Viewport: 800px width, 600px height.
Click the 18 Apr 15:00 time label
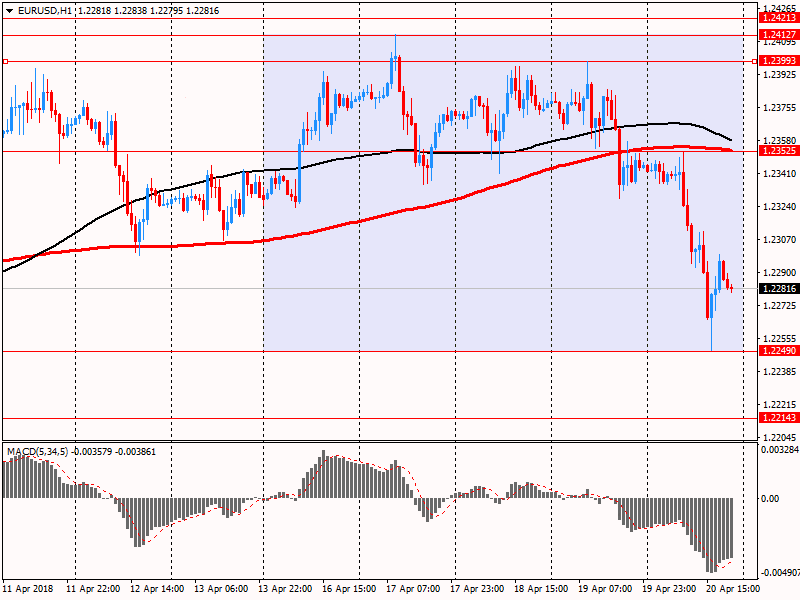click(x=541, y=590)
